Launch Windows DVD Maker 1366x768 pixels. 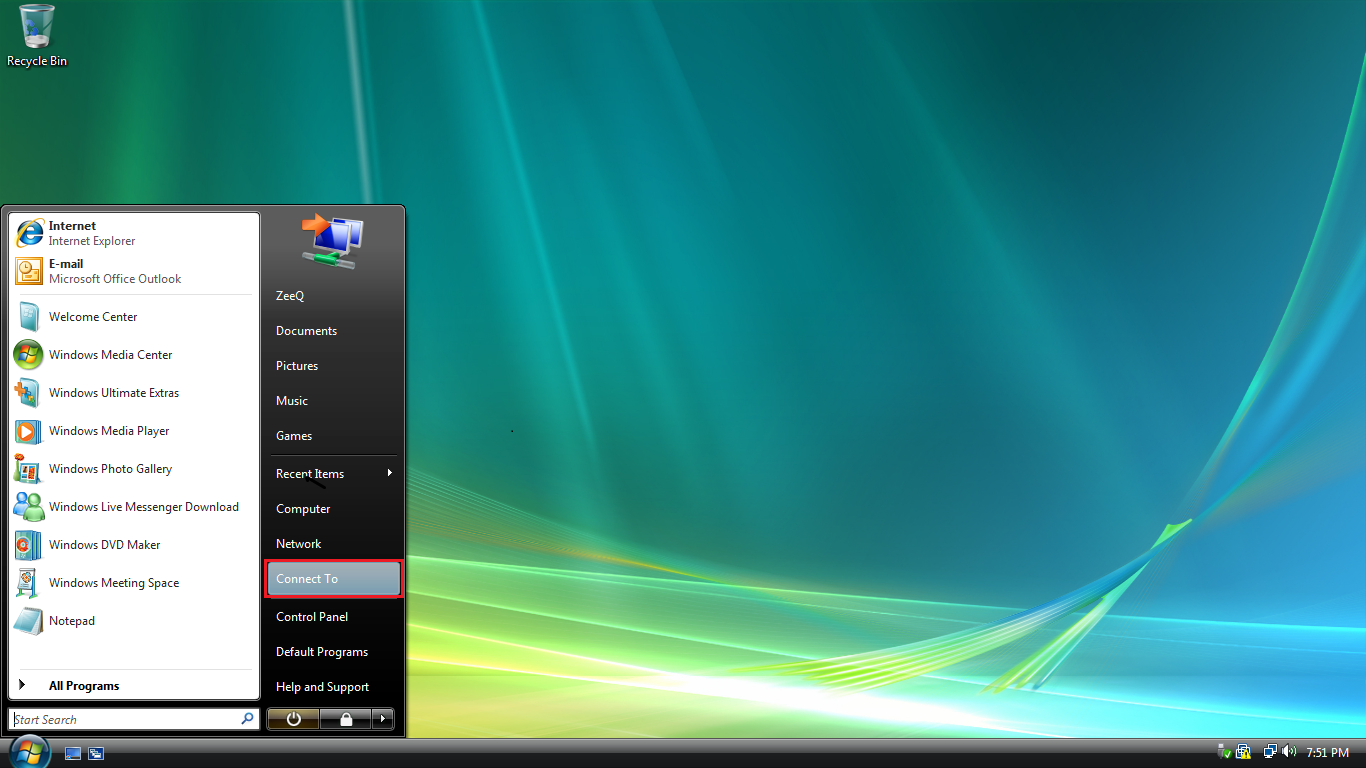point(134,545)
